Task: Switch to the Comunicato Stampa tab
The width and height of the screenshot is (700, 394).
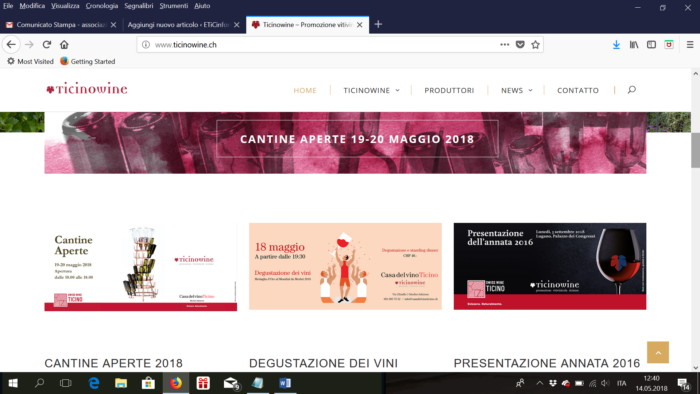Action: (x=61, y=25)
